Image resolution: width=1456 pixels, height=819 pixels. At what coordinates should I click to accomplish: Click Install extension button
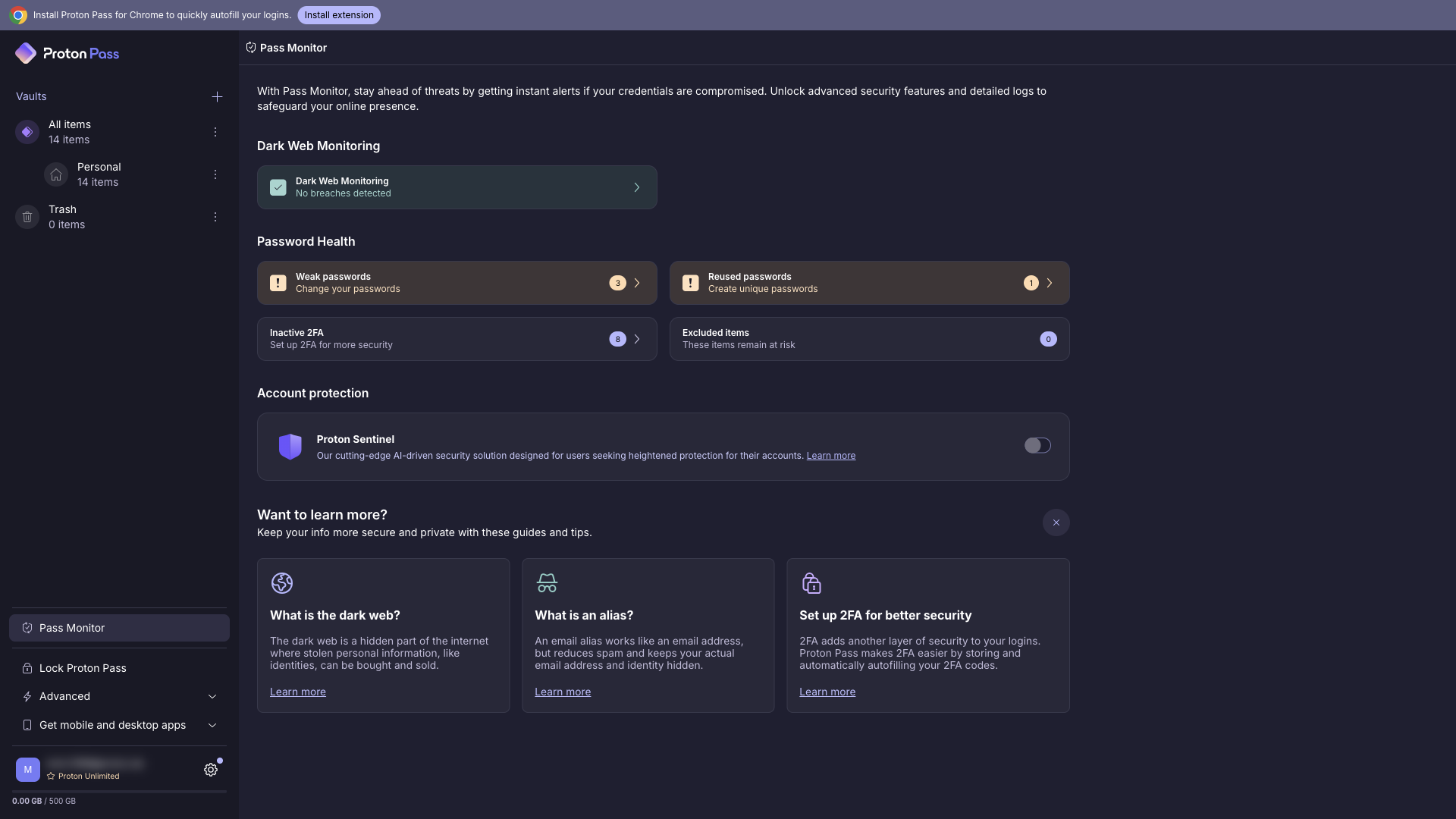339,15
